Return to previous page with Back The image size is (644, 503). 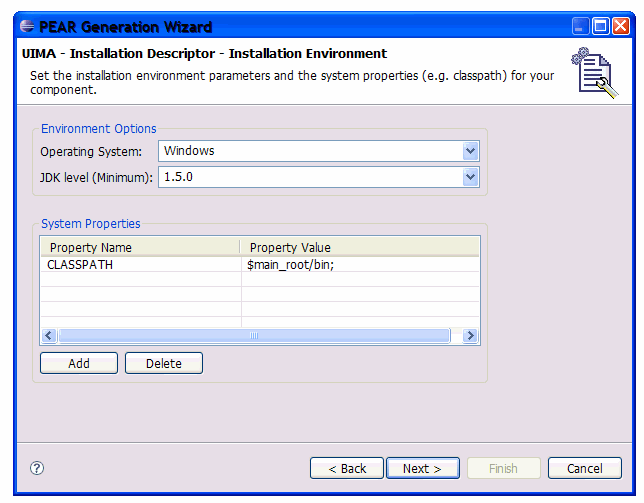tap(347, 468)
